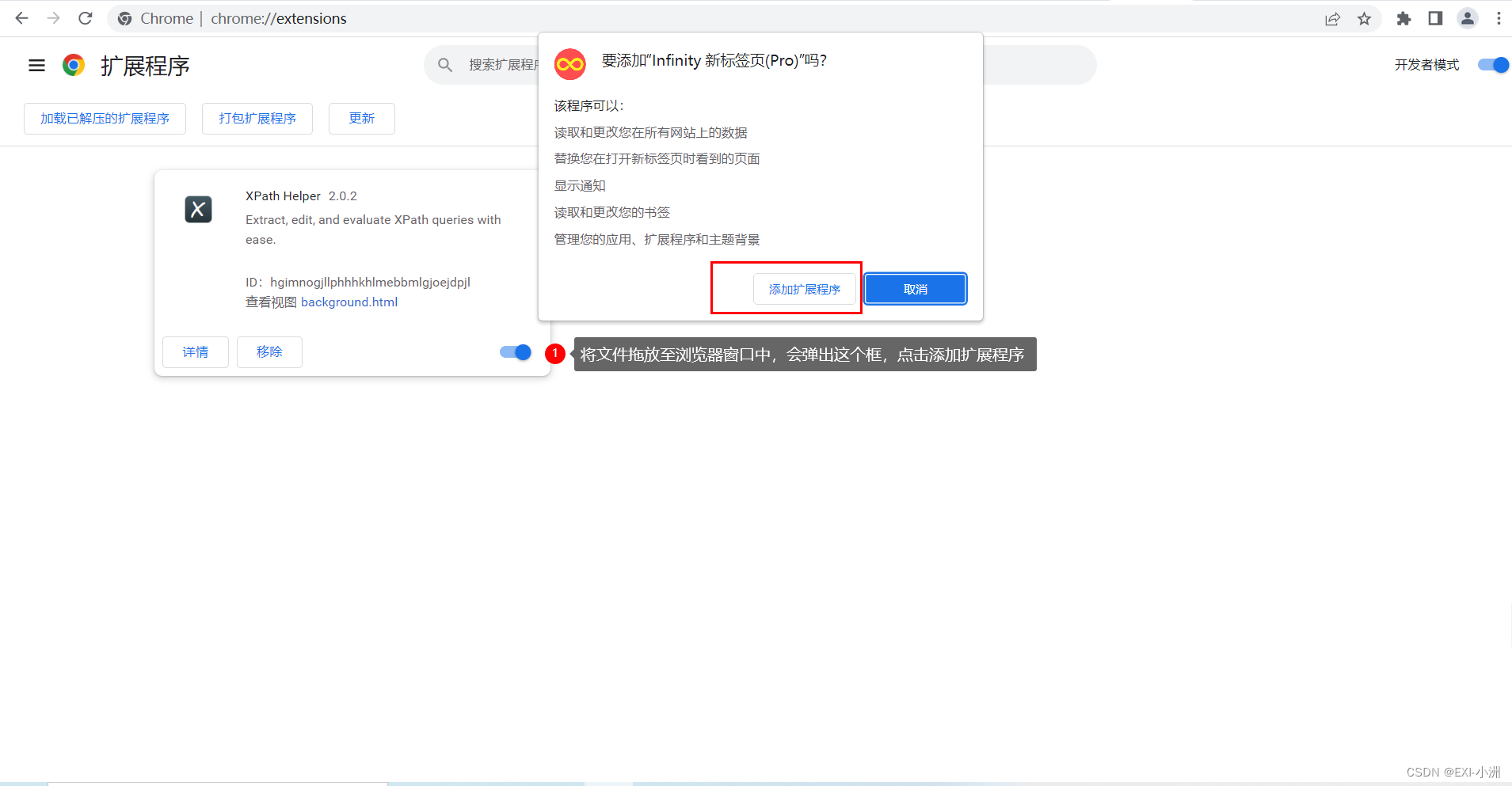
Task: Click 打包扩展程序 button
Action: pos(257,119)
